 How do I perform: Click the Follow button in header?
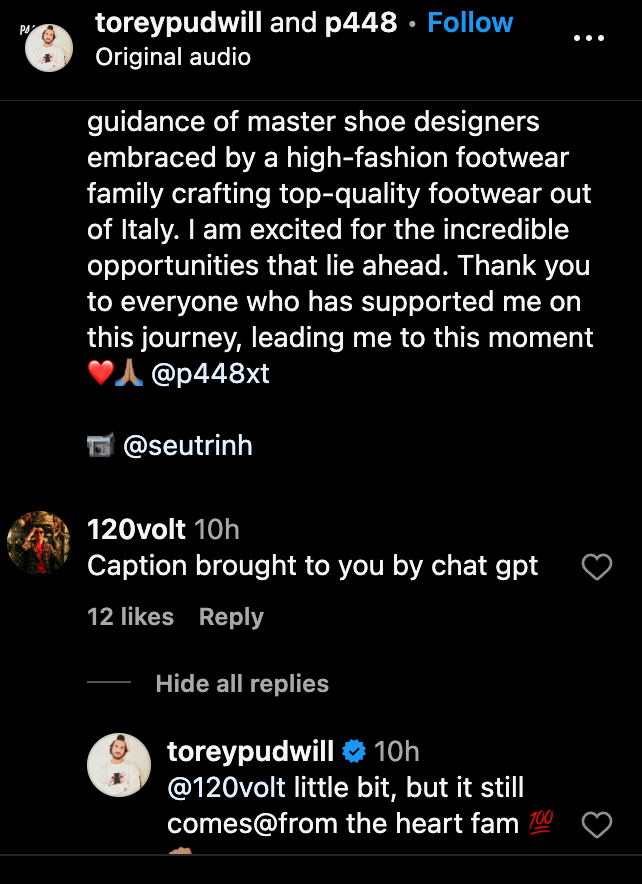[470, 23]
